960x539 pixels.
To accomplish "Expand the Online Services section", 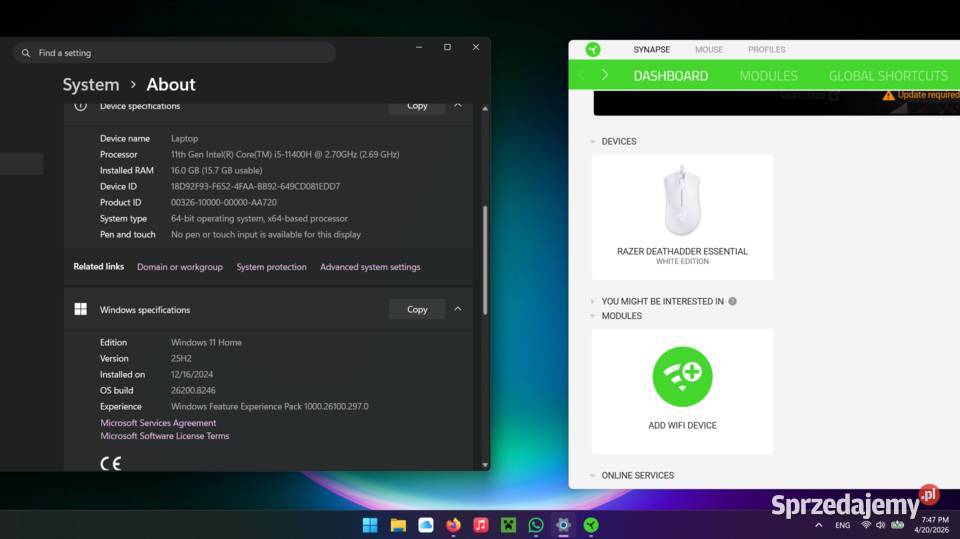I will coord(593,476).
